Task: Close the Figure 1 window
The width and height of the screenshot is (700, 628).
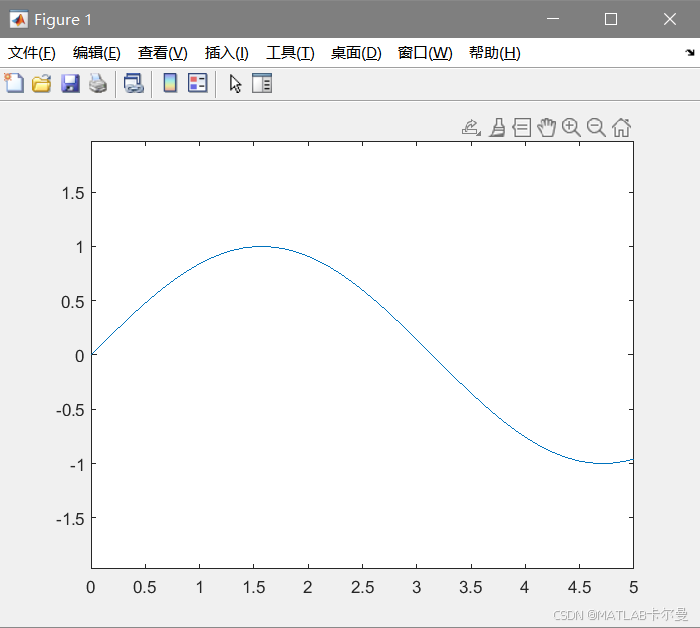Action: tap(670, 19)
